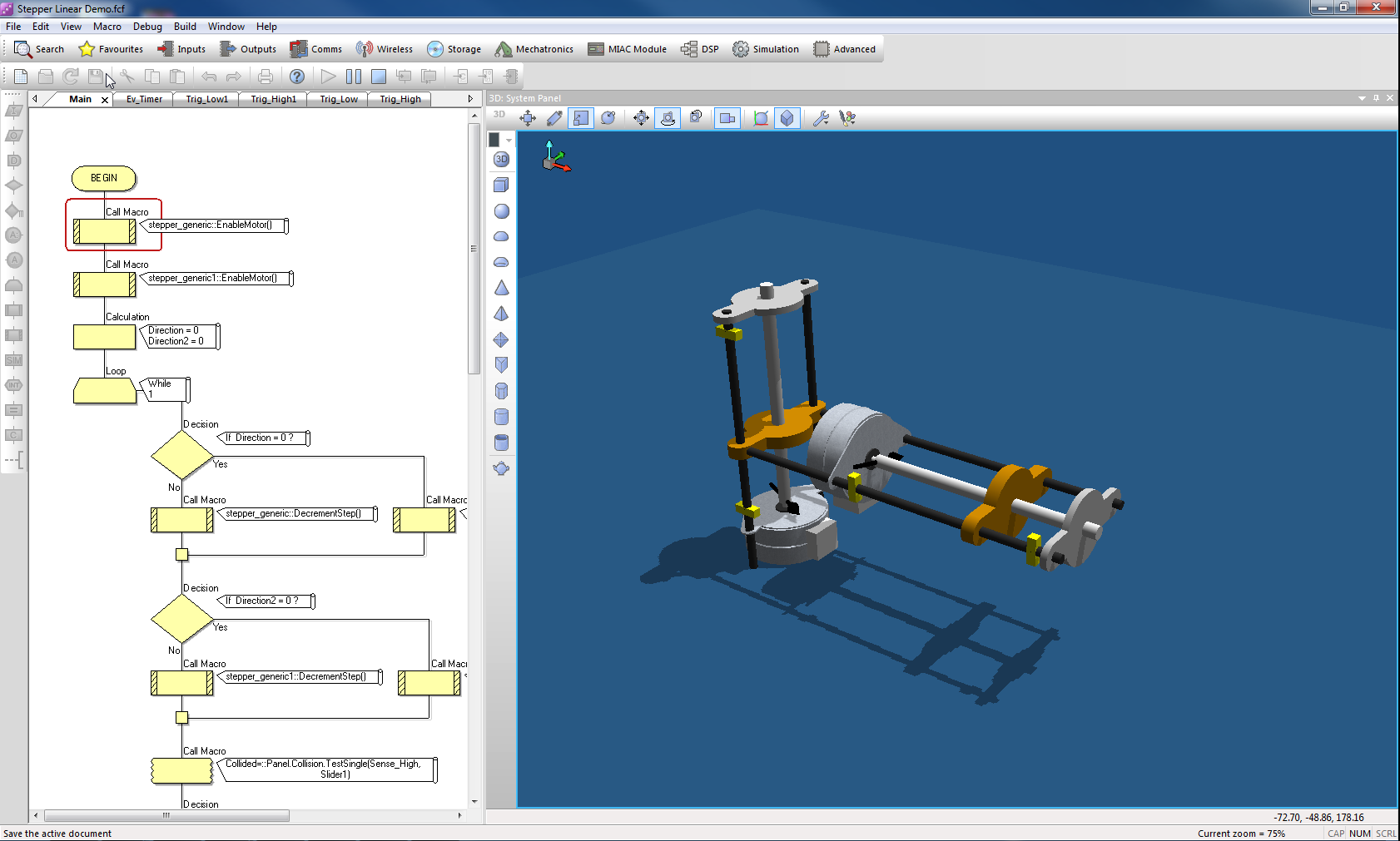Viewport: 1400px width, 841px height.
Task: Open the MIAC Module components menu
Action: (x=627, y=49)
